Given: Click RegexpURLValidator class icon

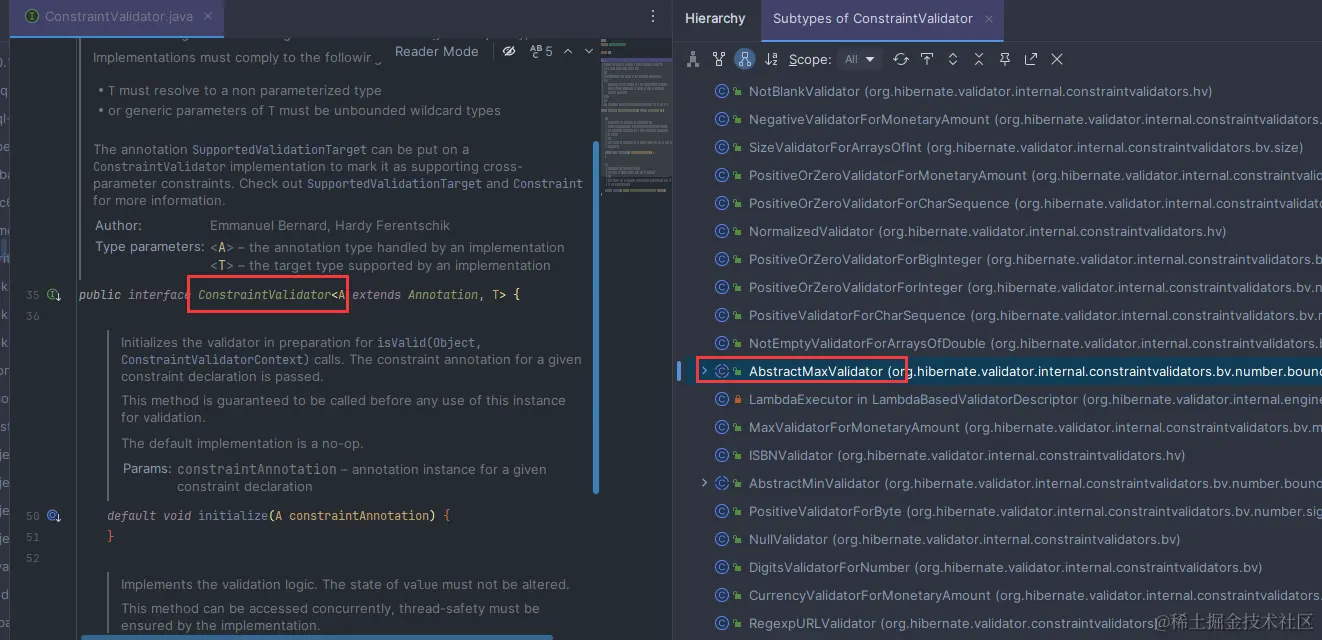Looking at the screenshot, I should click(722, 623).
